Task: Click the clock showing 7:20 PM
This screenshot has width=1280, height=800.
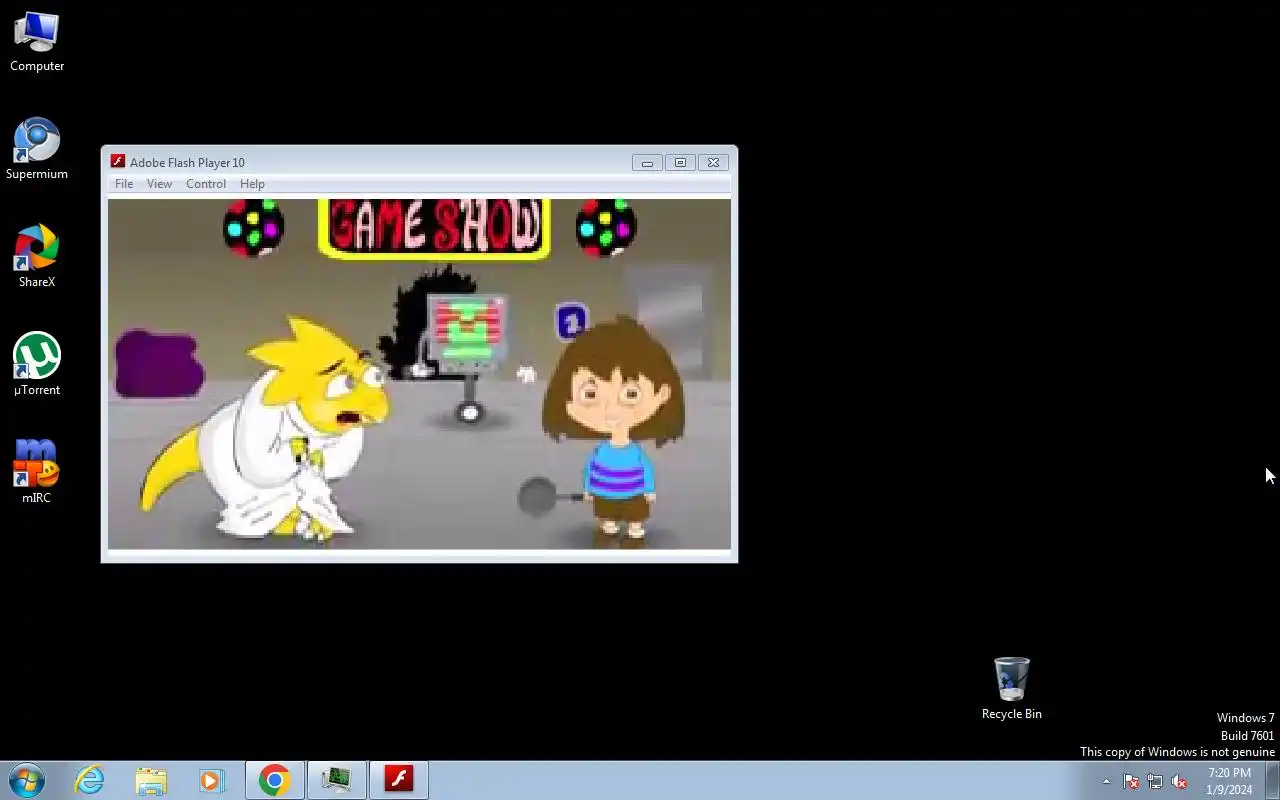Action: coord(1229,781)
